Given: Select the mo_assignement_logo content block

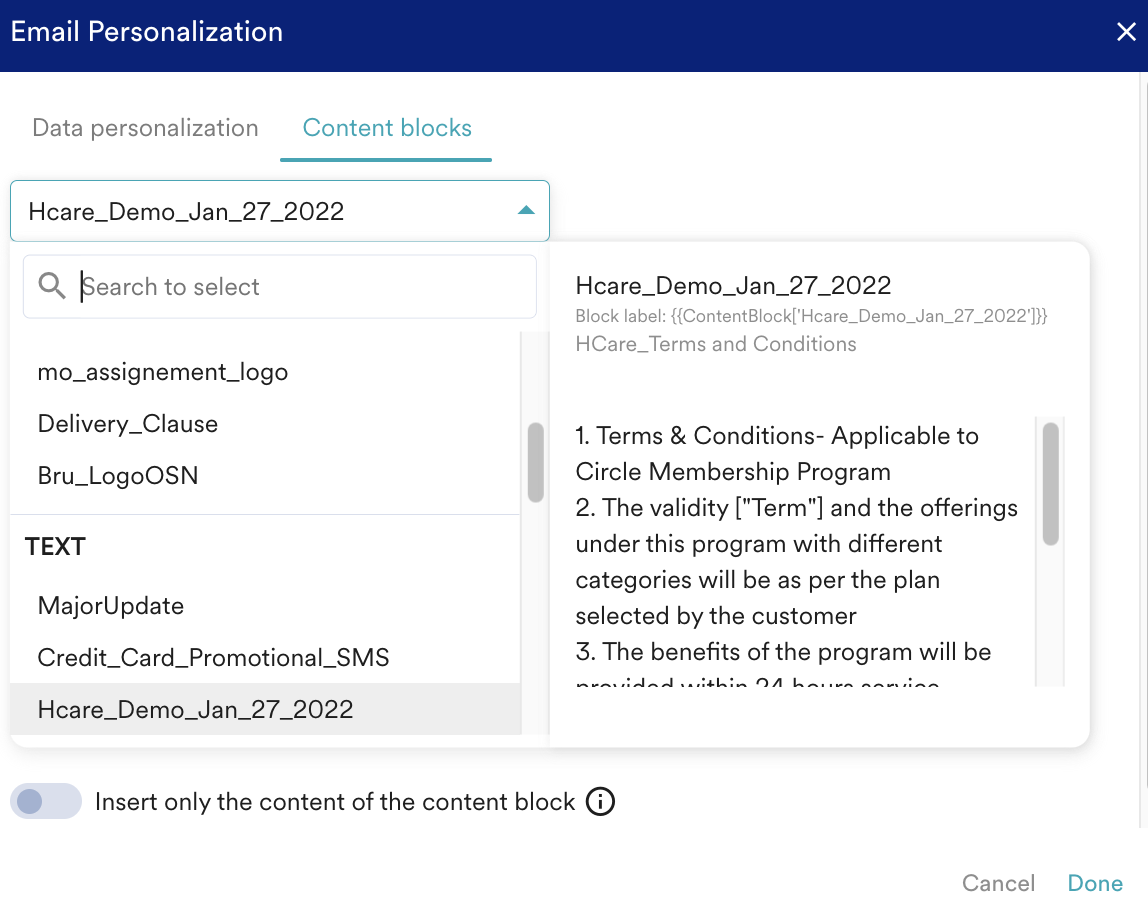Looking at the screenshot, I should (x=162, y=371).
